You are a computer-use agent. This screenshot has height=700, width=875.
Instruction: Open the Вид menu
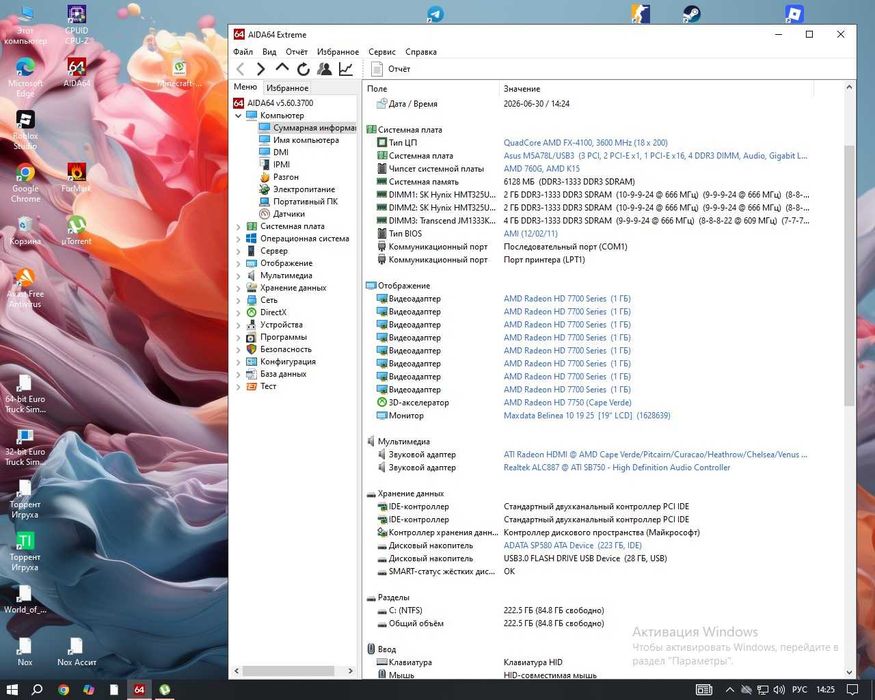tap(270, 52)
